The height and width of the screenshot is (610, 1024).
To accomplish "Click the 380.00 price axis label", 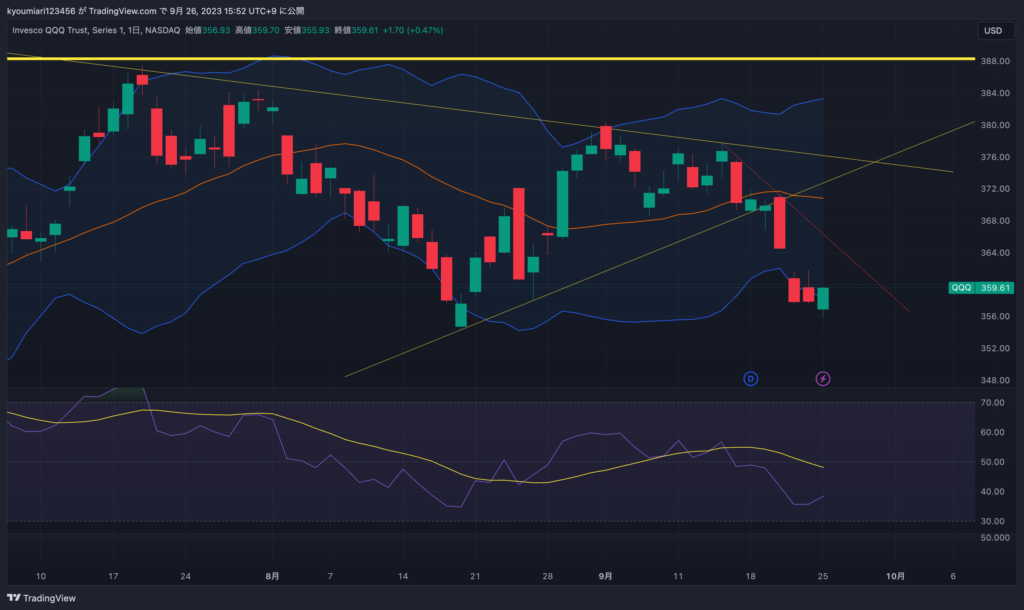I will coord(995,125).
